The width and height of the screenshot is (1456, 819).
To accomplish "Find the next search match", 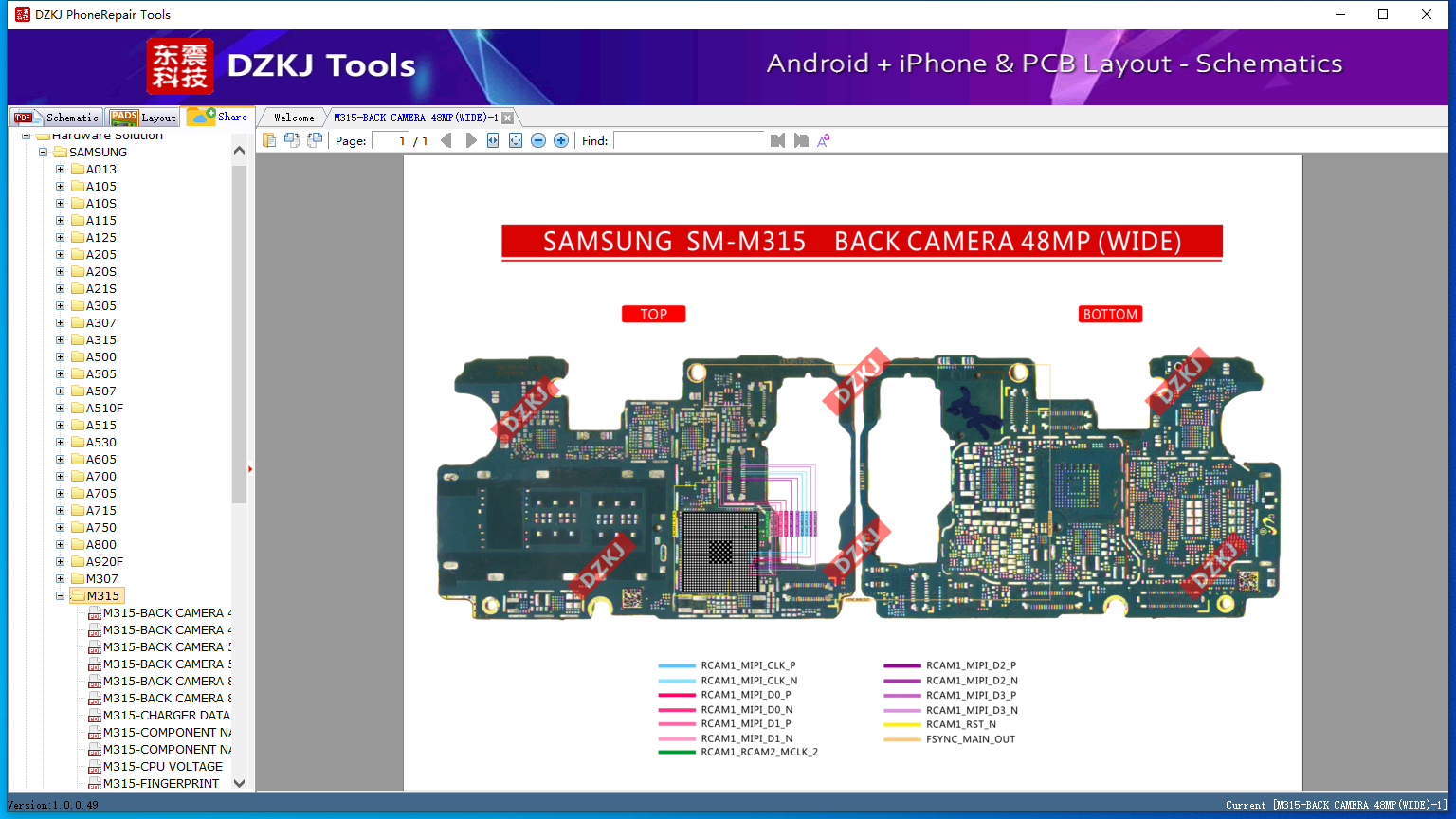I will (x=801, y=140).
